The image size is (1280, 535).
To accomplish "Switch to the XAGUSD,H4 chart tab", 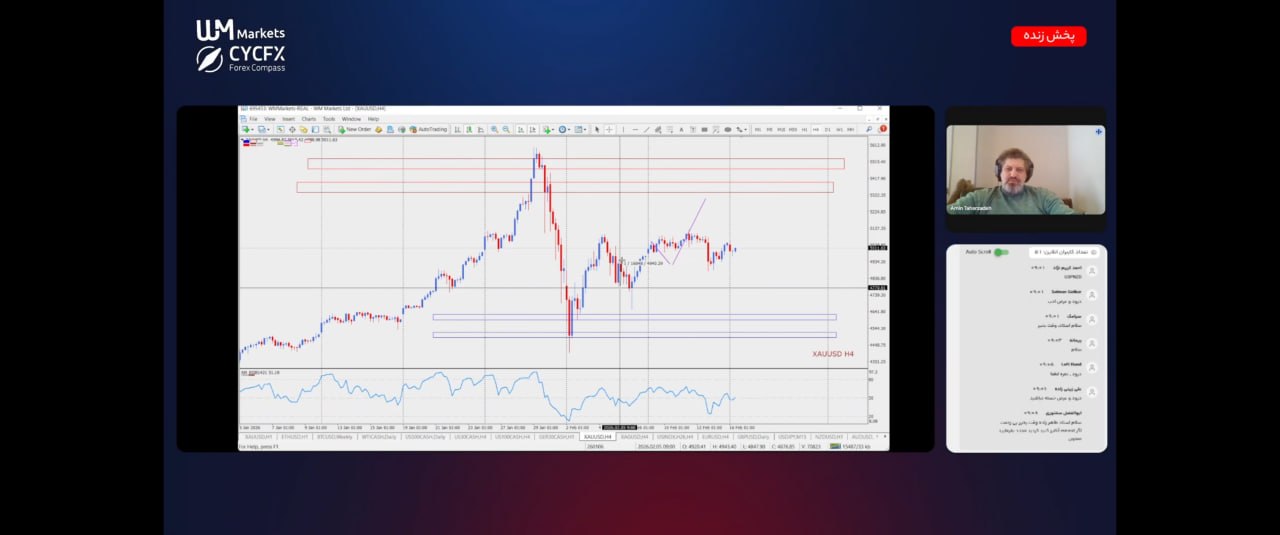I will (634, 436).
